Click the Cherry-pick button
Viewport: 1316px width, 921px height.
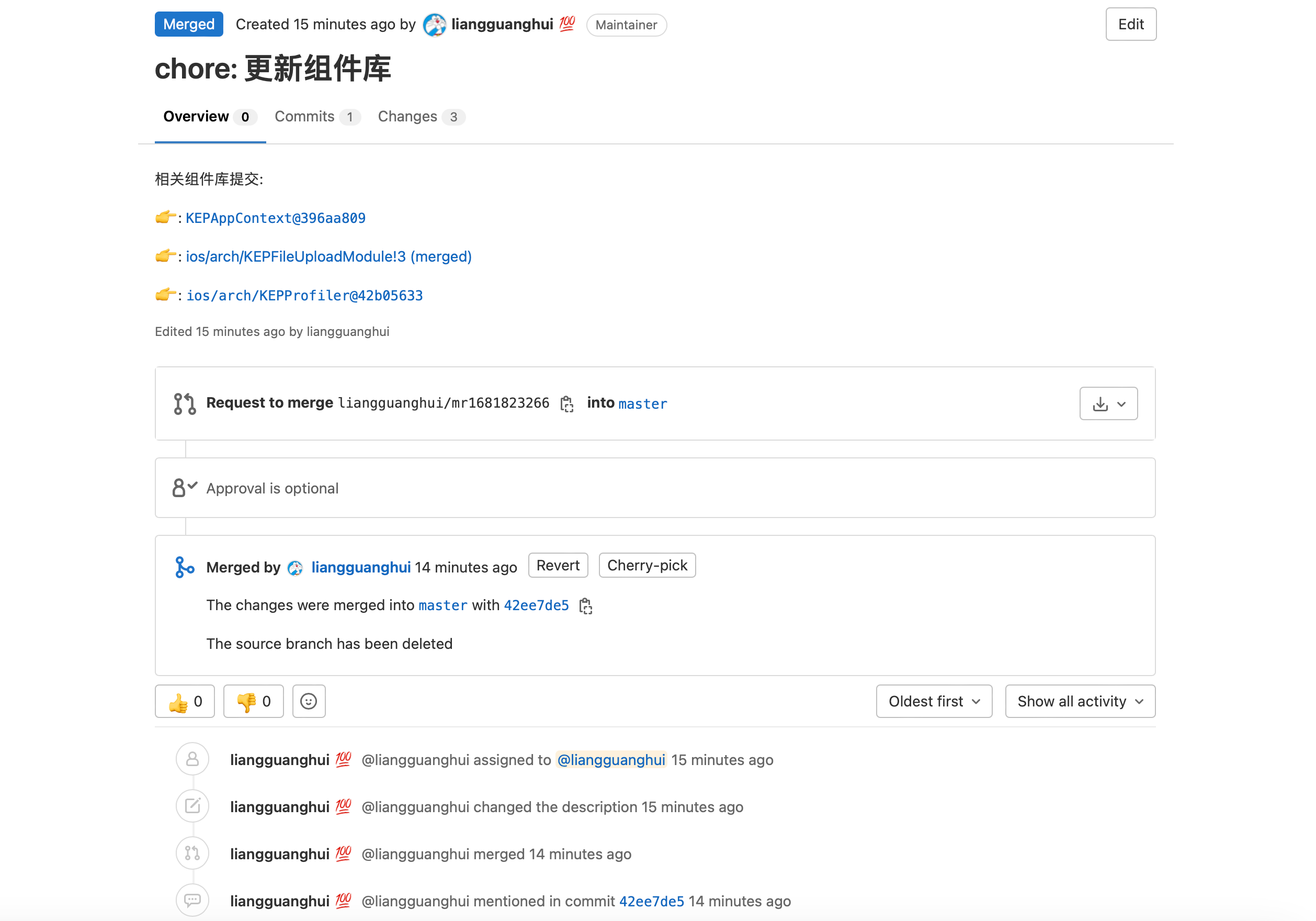pyautogui.click(x=646, y=566)
